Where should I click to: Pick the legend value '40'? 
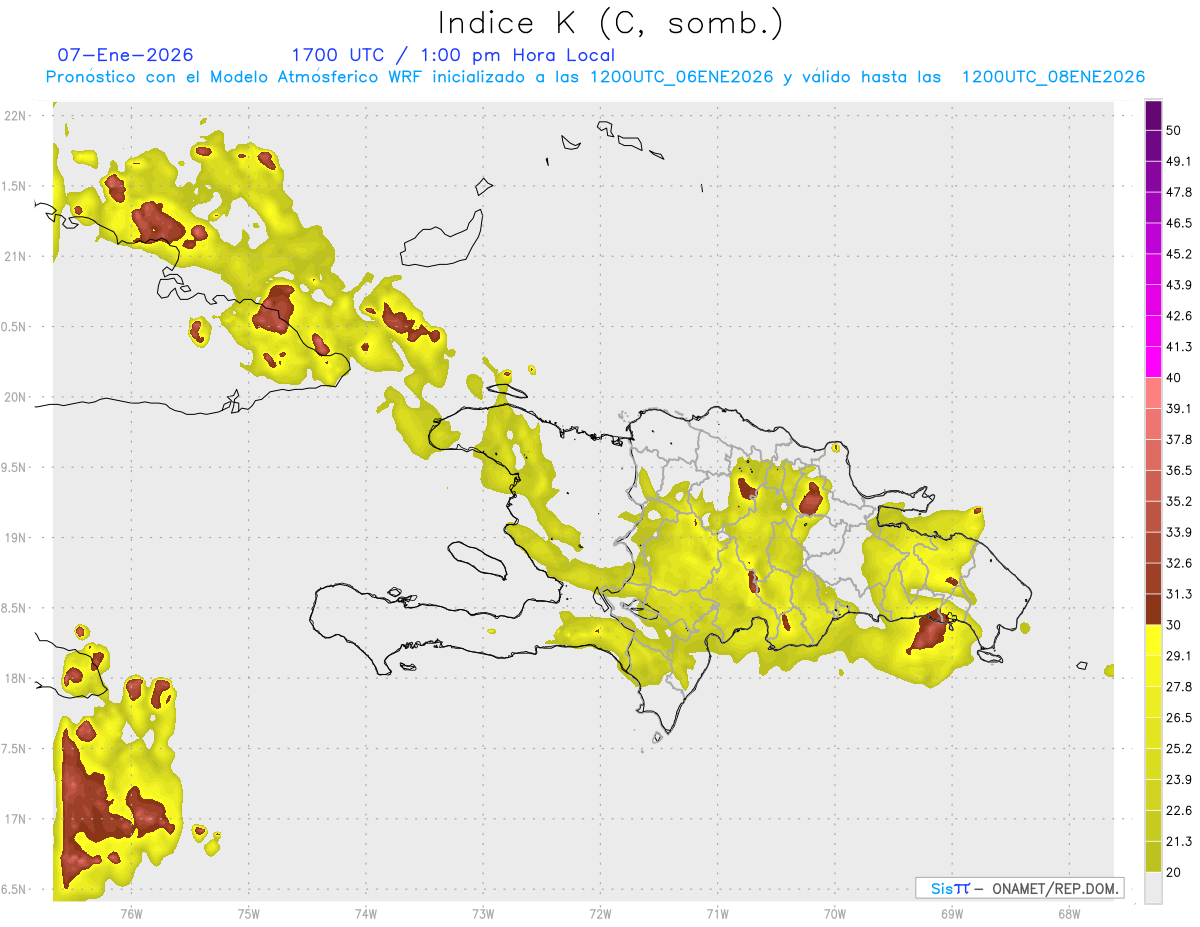click(x=1174, y=378)
